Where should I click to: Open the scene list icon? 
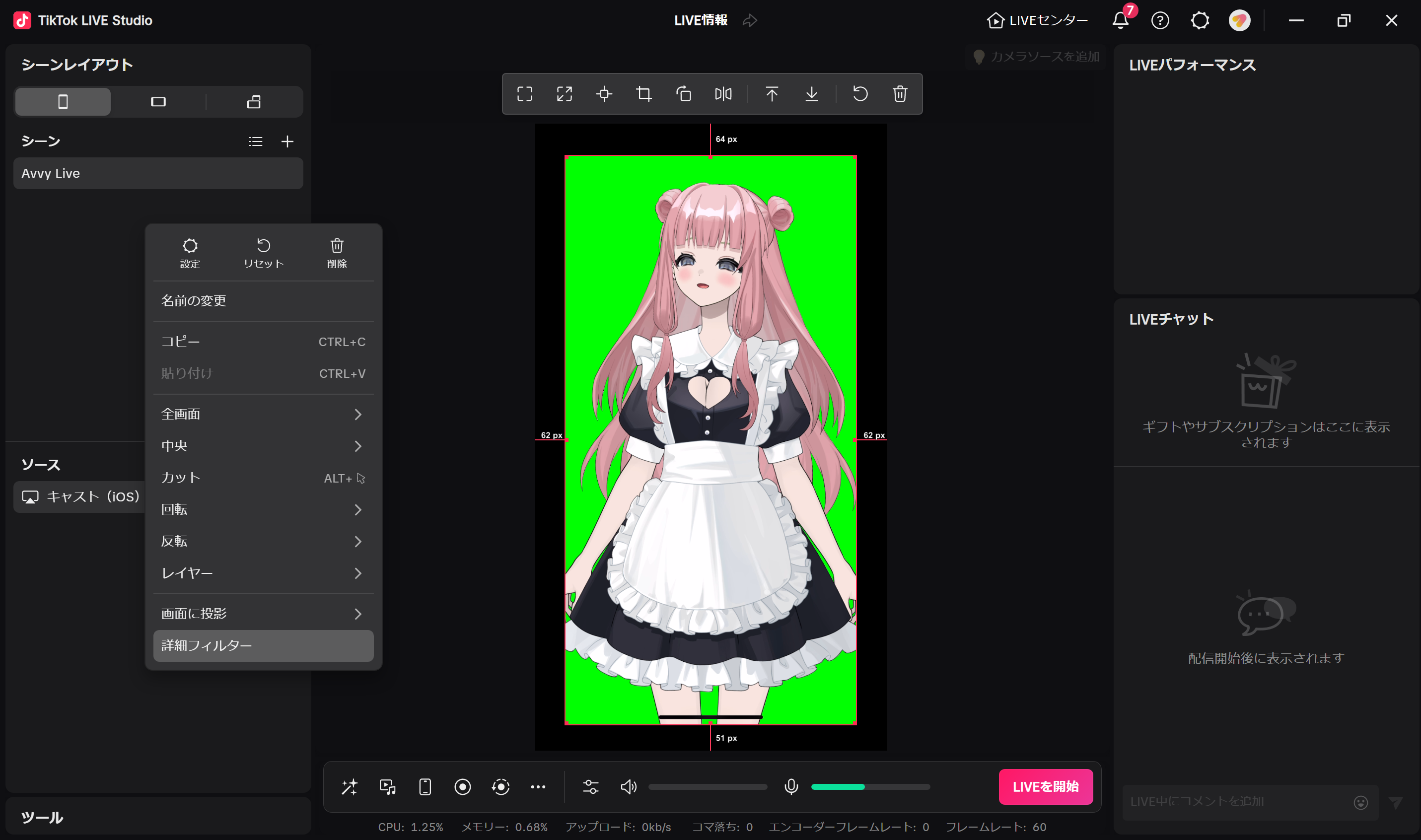click(256, 141)
